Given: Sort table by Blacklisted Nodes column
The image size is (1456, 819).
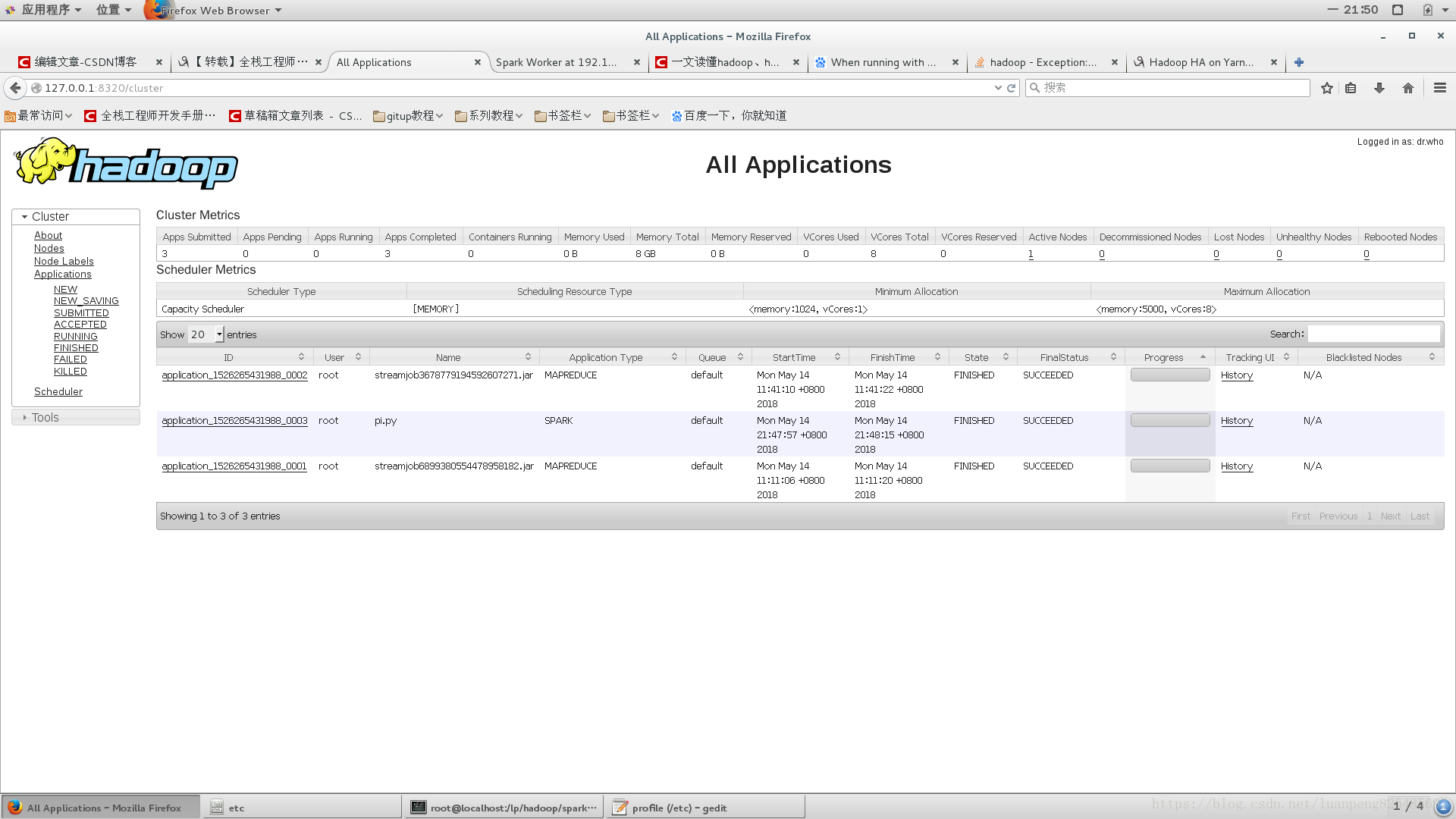Looking at the screenshot, I should [x=1432, y=357].
